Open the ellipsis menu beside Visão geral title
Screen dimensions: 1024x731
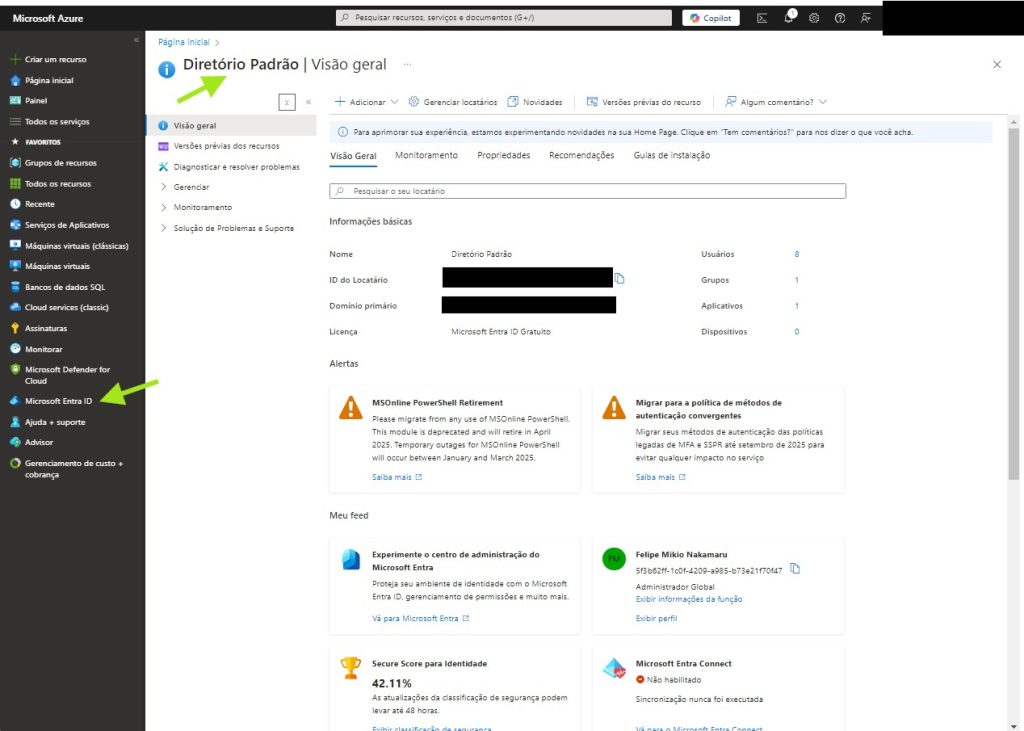point(408,65)
